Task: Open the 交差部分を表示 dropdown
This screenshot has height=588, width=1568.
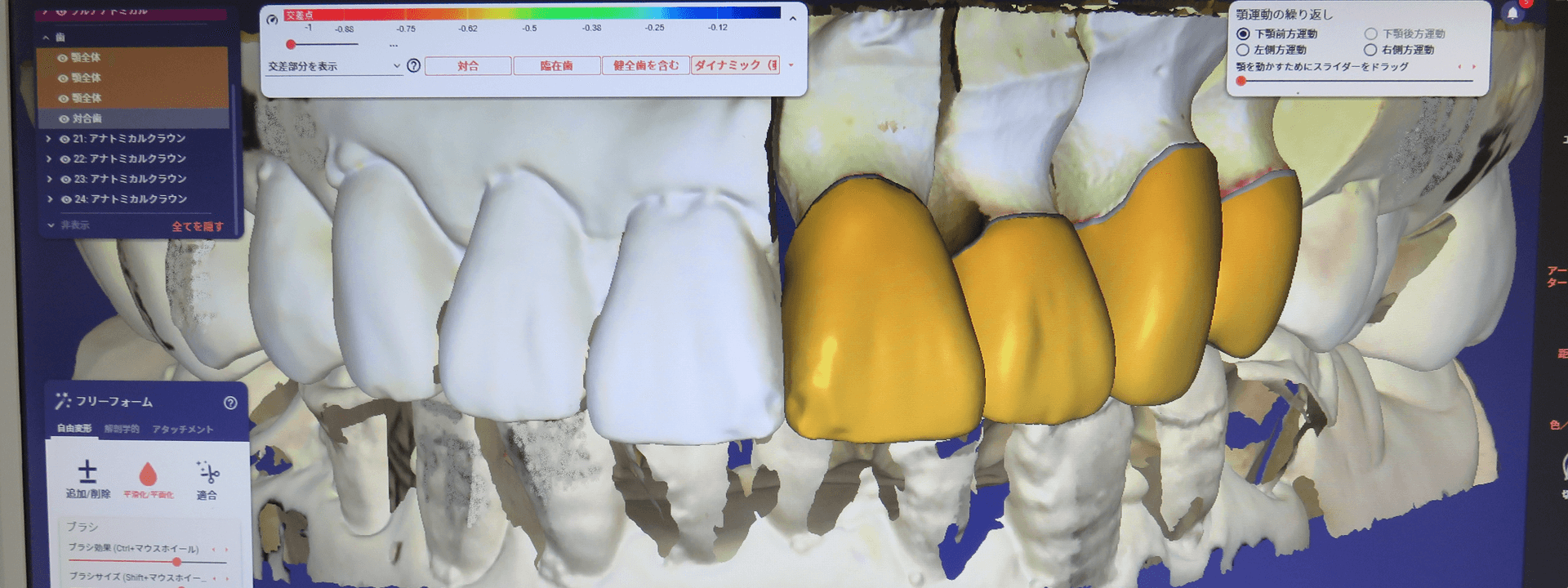Action: click(x=333, y=66)
